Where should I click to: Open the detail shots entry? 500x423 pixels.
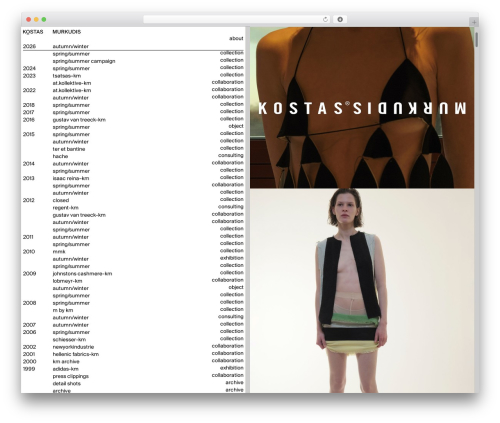pos(67,384)
